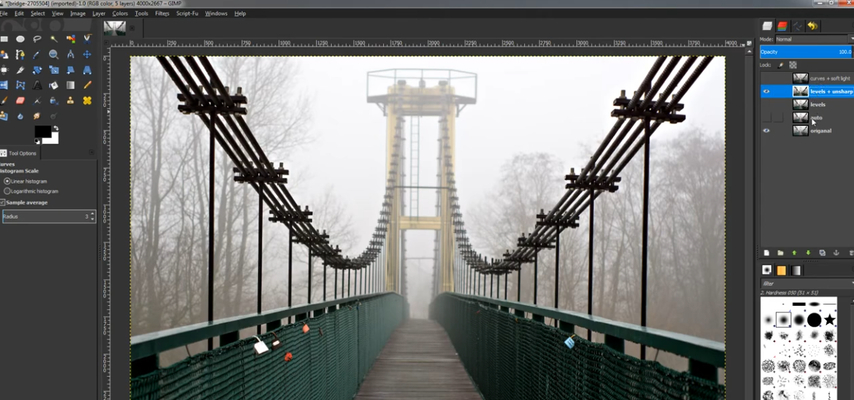The width and height of the screenshot is (854, 400).
Task: Choose the Heal tool
Action: tap(87, 100)
